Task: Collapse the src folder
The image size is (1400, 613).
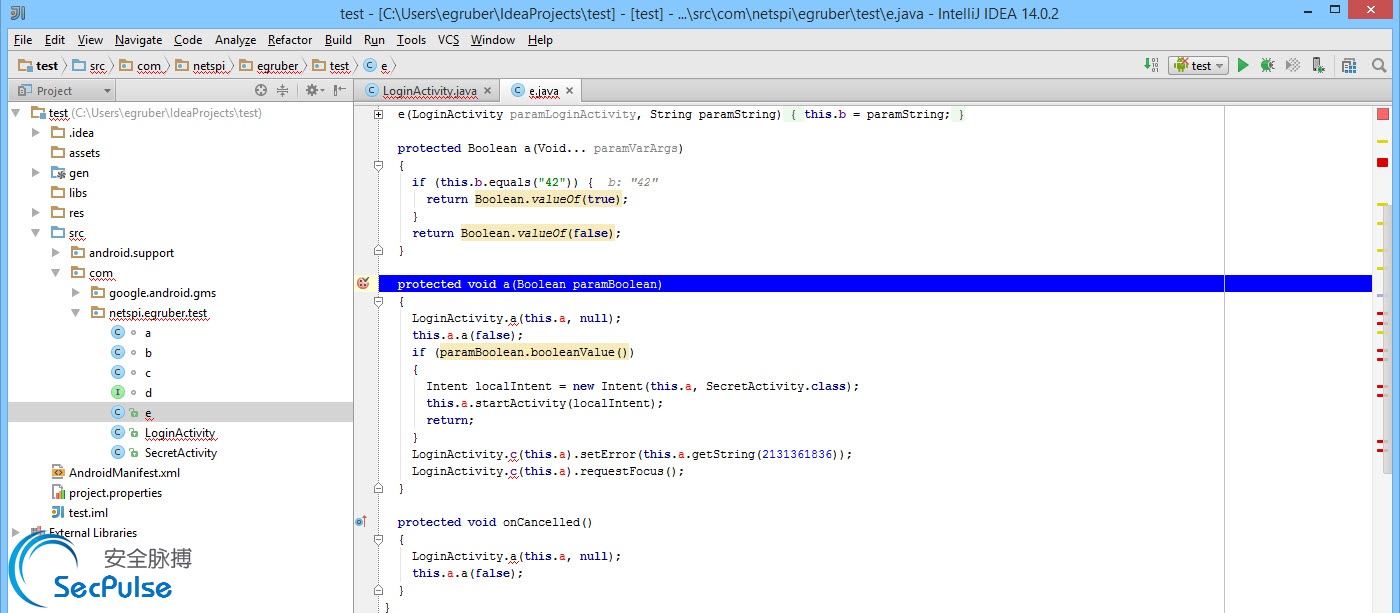Action: 36,233
